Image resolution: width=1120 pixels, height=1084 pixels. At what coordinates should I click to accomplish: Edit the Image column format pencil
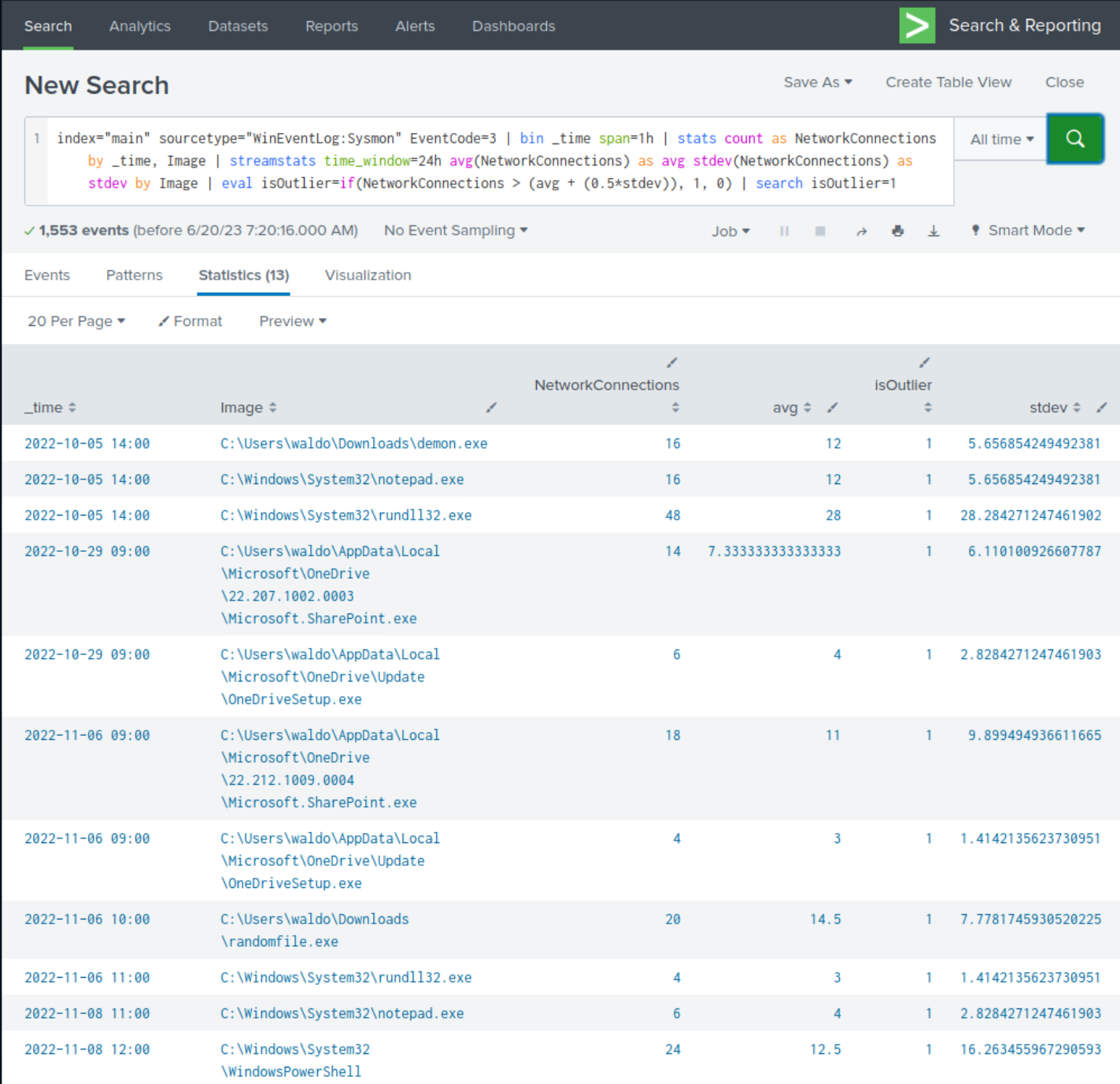click(x=491, y=407)
